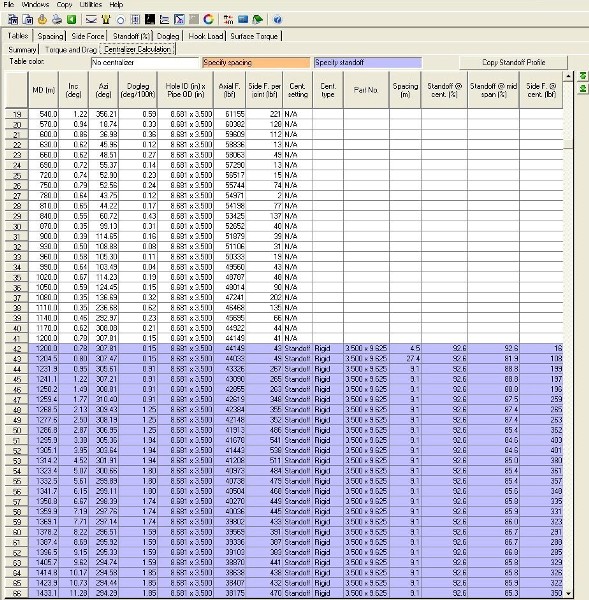Open the Summary sub-tab
The image size is (589, 600).
(22, 50)
